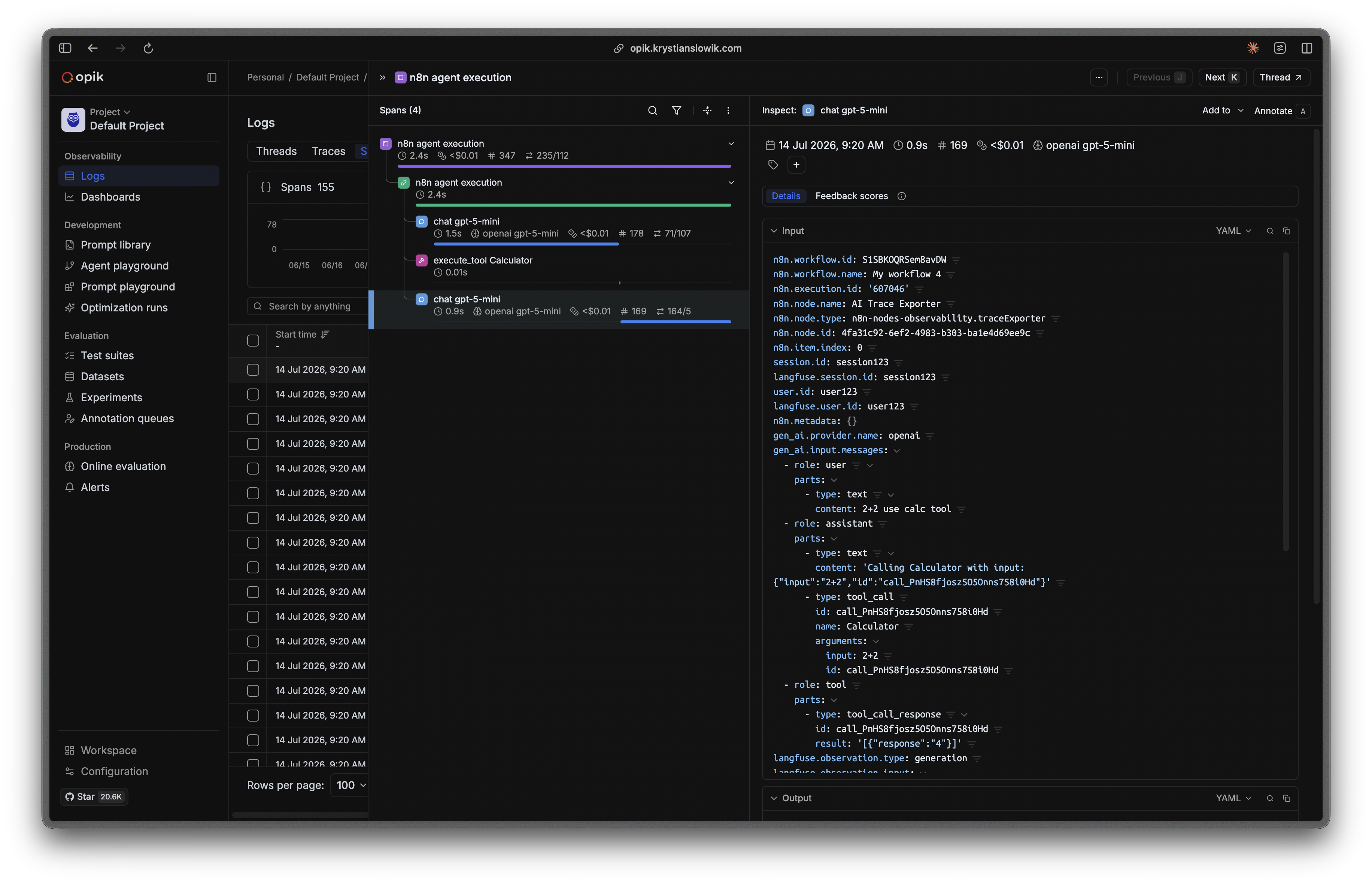Check the second 14 Jul 2026 row checkbox
This screenshot has width=1372, height=884.
pos(253,394)
